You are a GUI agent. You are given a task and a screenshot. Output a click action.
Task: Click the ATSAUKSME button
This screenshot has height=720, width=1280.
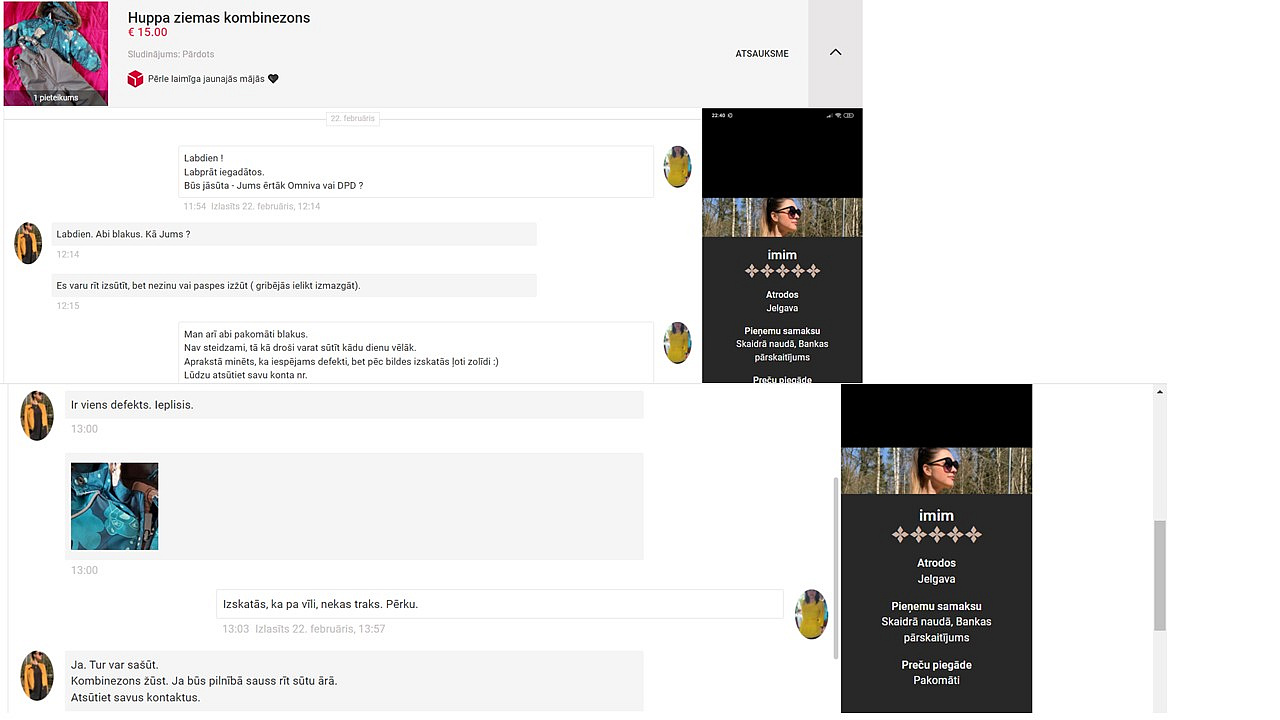761,54
